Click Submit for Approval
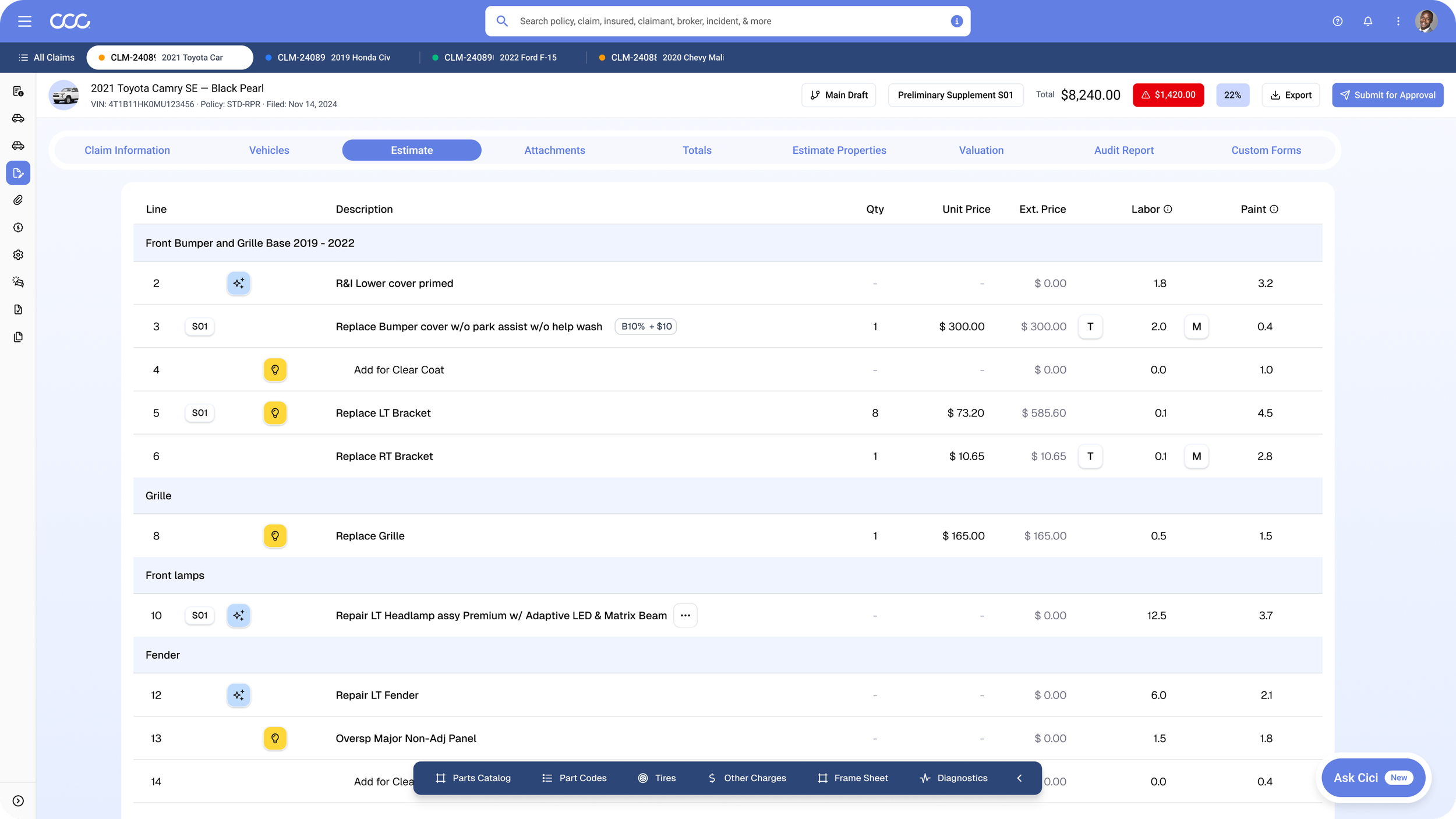Image resolution: width=1456 pixels, height=819 pixels. (1387, 95)
